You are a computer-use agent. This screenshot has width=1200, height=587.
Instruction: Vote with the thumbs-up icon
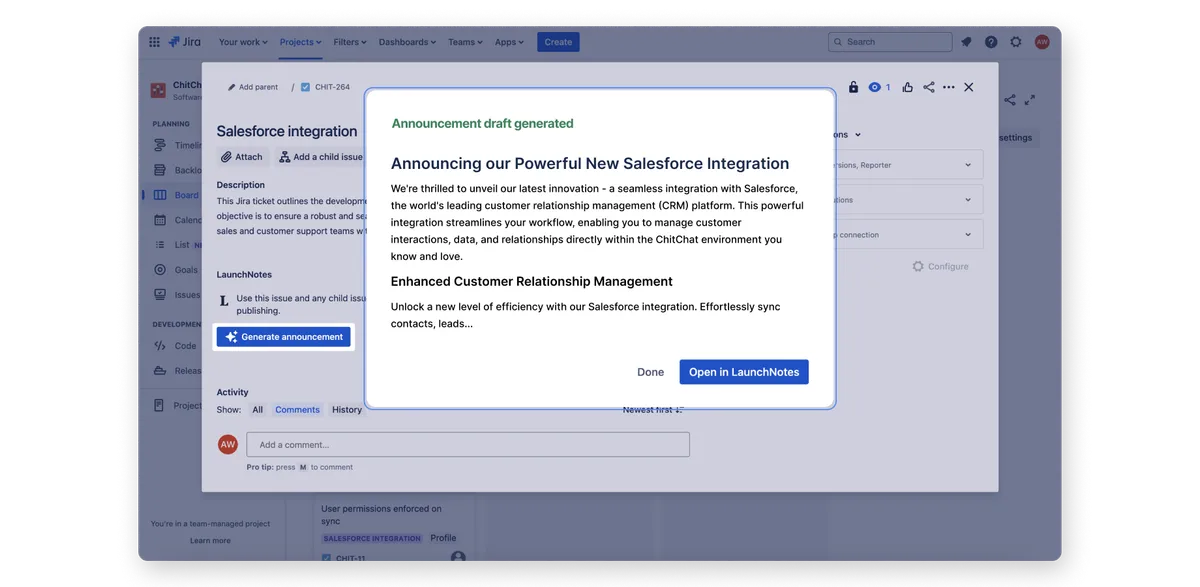pyautogui.click(x=908, y=87)
